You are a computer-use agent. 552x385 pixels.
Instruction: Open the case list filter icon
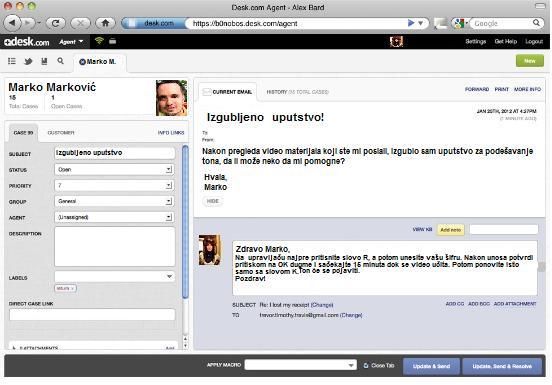(12, 61)
